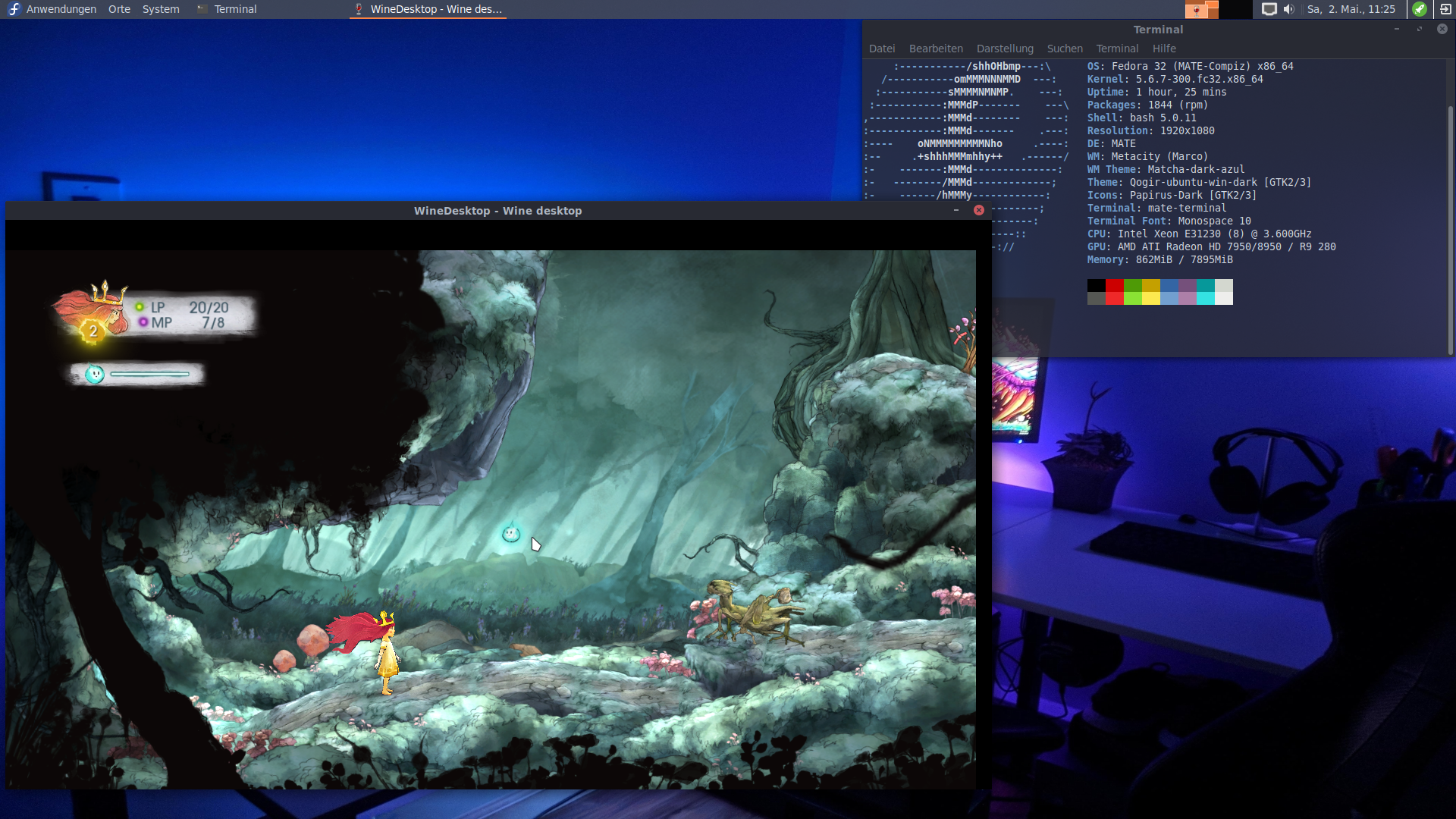Open the System panel menu
The width and height of the screenshot is (1456, 819).
click(161, 9)
